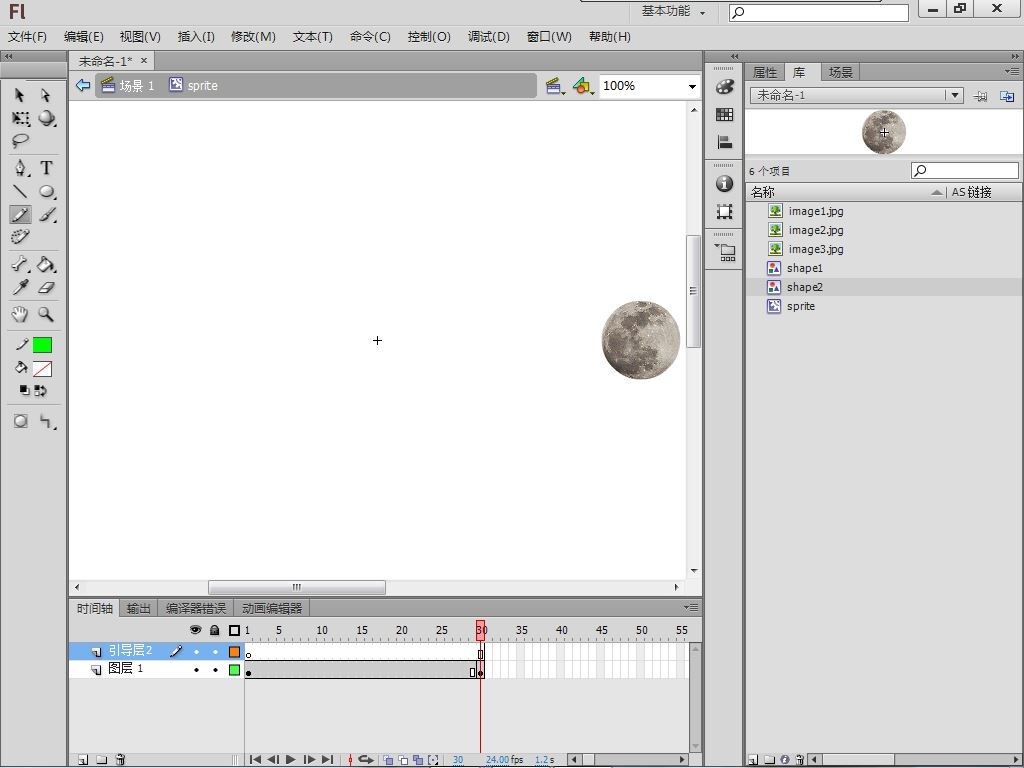Image resolution: width=1024 pixels, height=768 pixels.
Task: Toggle visibility dot of 引导层2
Action: (196, 652)
